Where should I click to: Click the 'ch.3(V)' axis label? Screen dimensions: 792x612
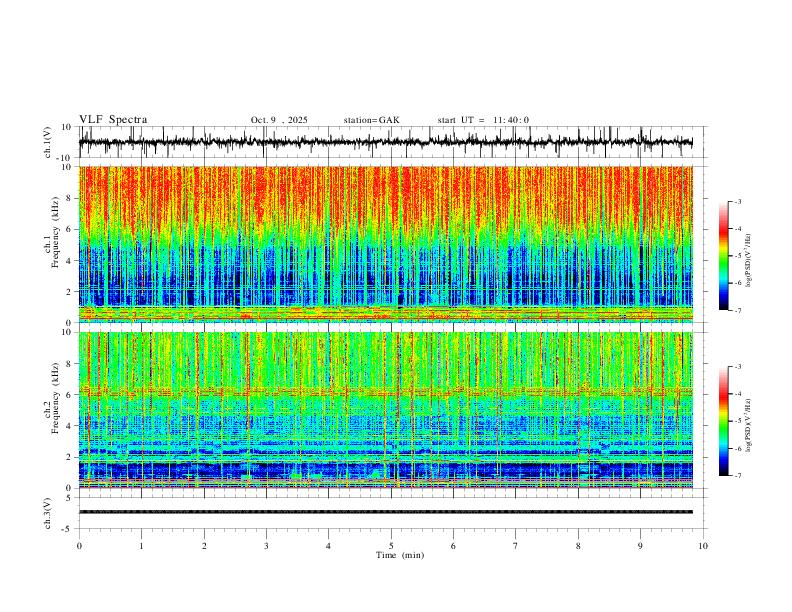[x=48, y=513]
